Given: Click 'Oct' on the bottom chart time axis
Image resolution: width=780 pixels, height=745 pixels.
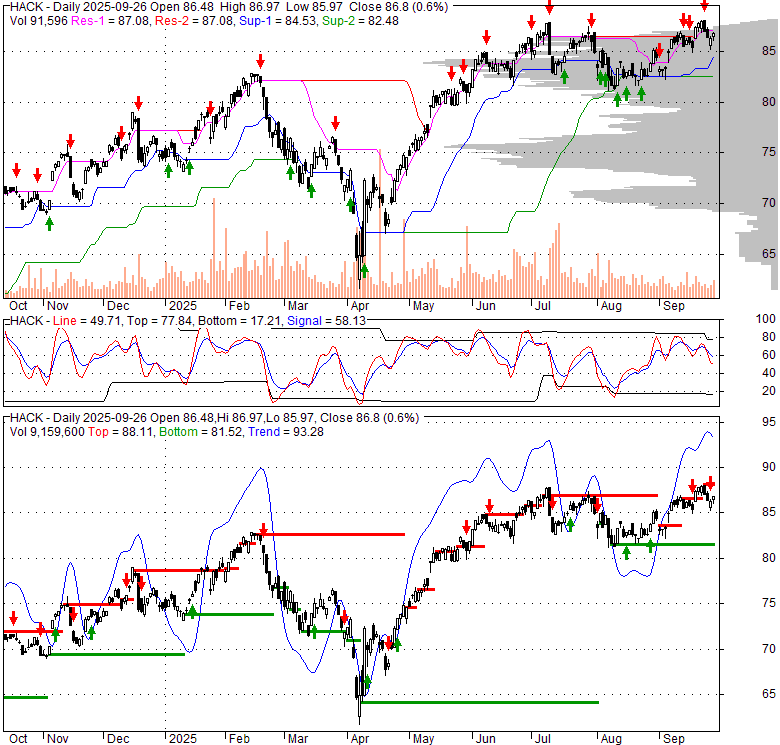Looking at the screenshot, I should click(18, 739).
